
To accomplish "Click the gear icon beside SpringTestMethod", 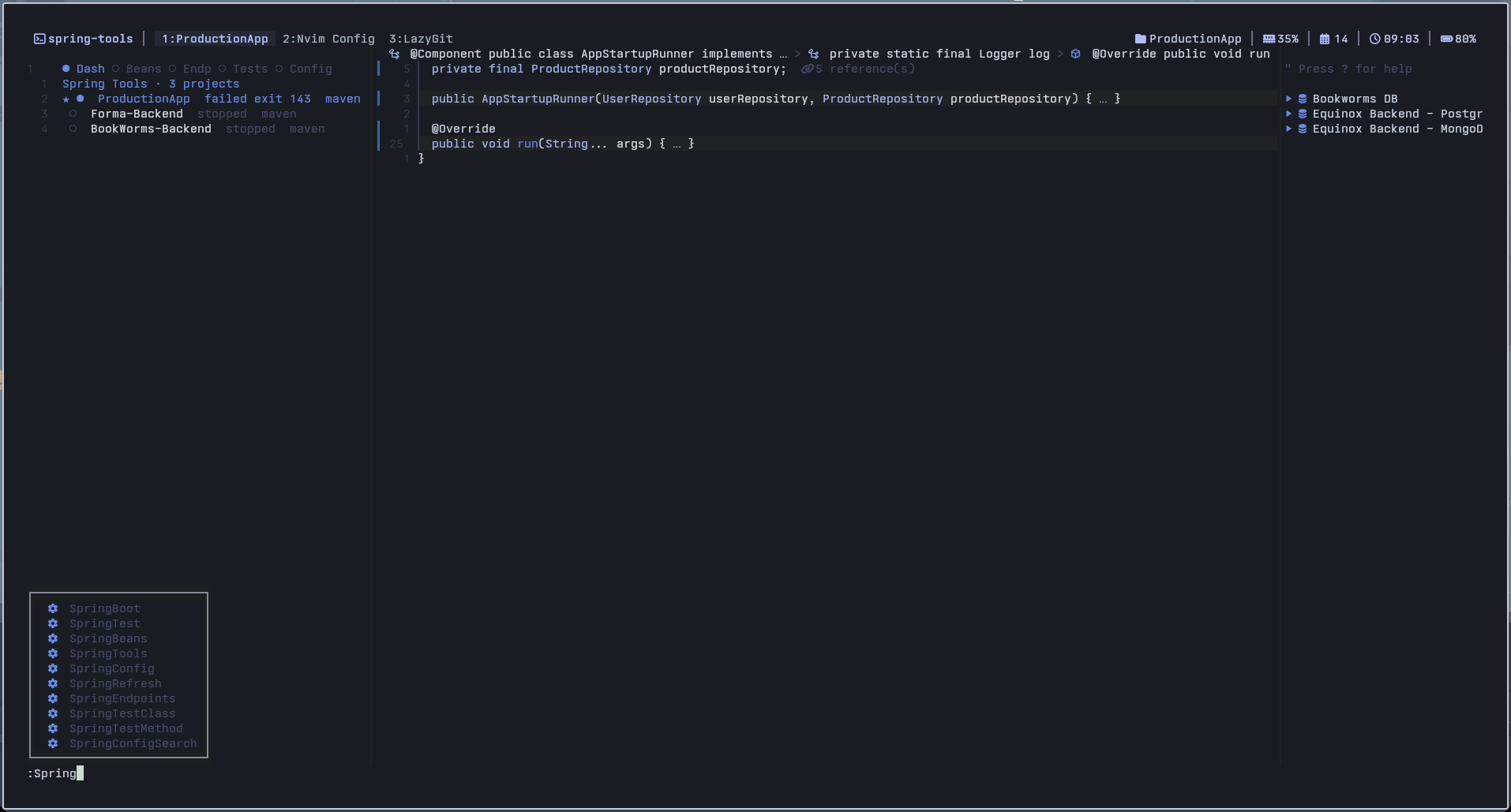I will tap(53, 728).
